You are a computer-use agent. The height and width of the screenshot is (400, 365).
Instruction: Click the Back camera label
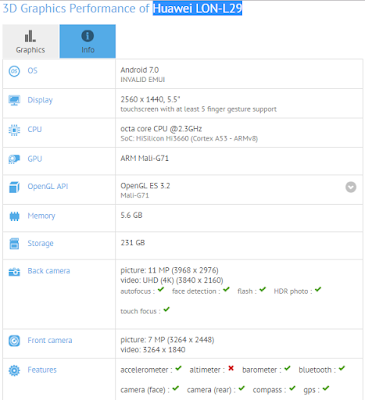[x=49, y=271]
